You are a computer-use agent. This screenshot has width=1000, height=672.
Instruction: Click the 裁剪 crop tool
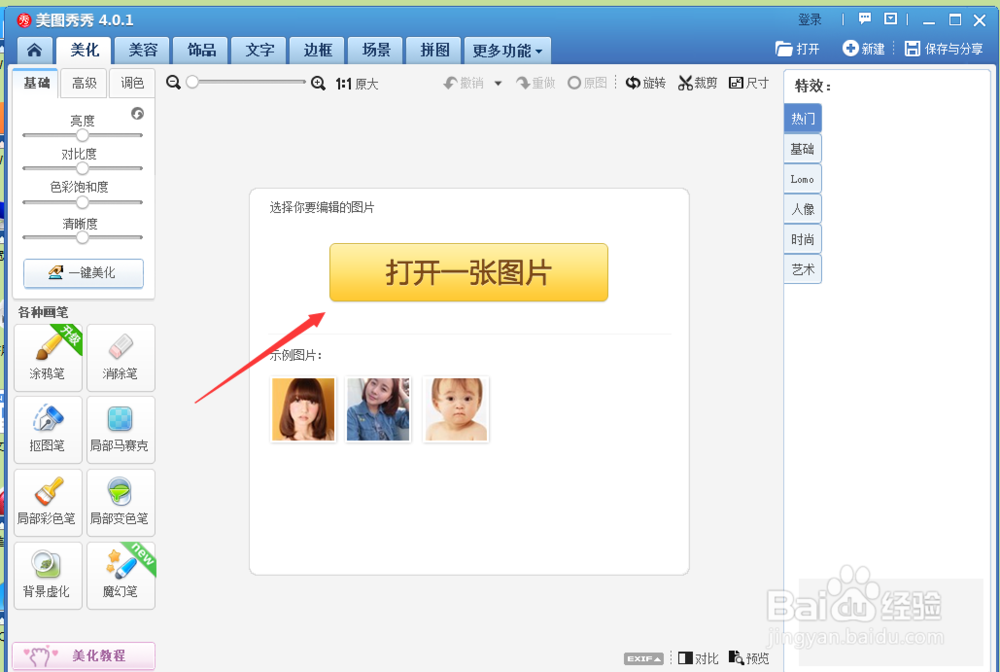pyautogui.click(x=697, y=83)
